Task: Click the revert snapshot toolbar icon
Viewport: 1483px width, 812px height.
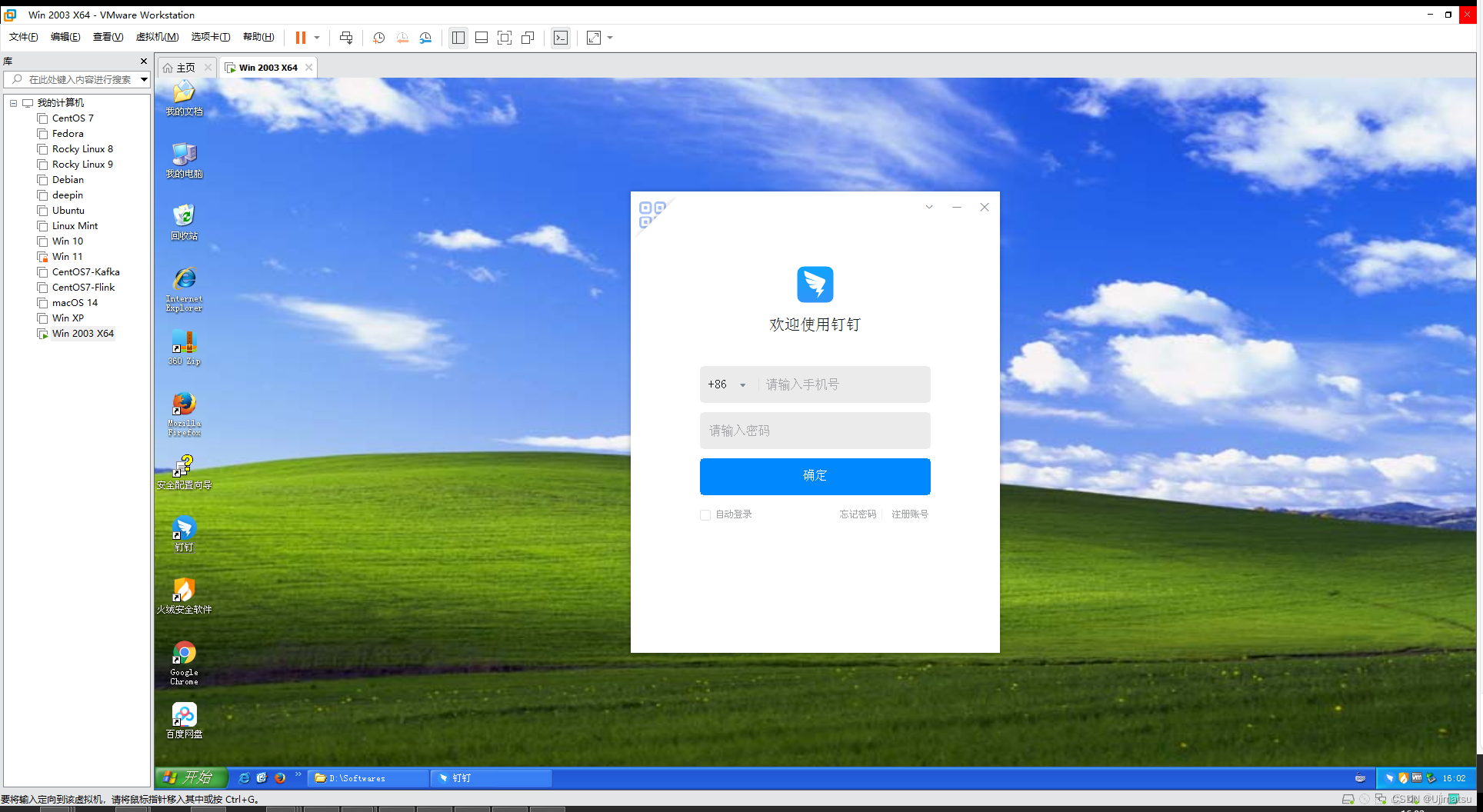Action: coord(402,38)
